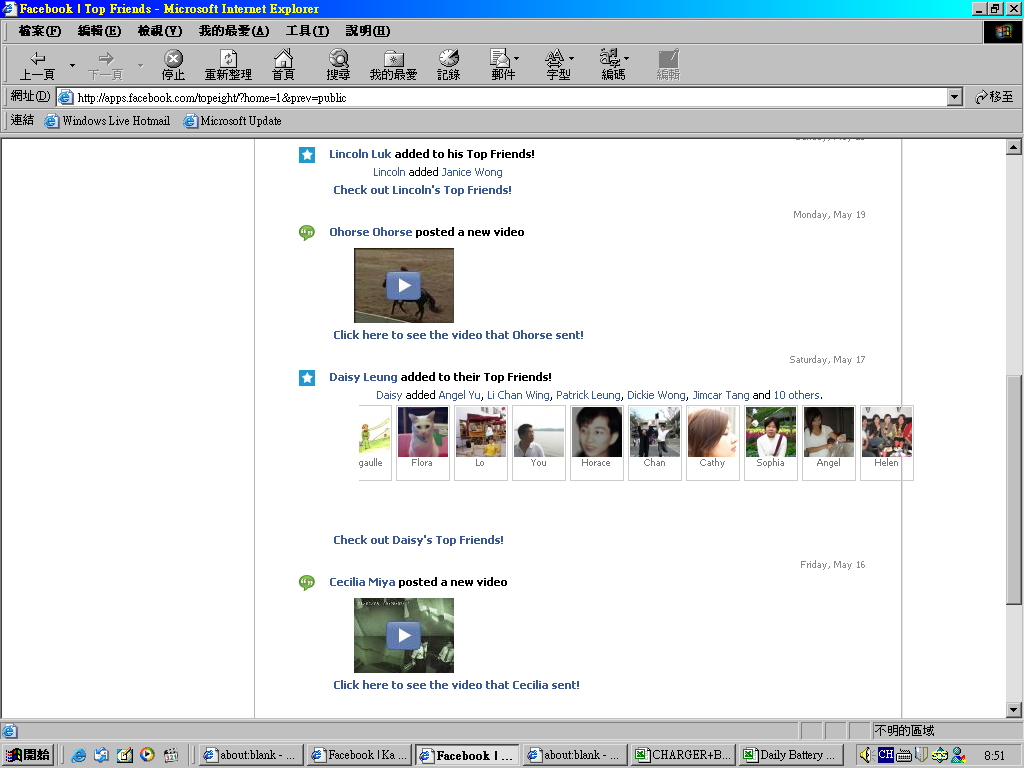Click the Font size (字型) toolbar icon
This screenshot has height=768, width=1024.
click(x=558, y=65)
